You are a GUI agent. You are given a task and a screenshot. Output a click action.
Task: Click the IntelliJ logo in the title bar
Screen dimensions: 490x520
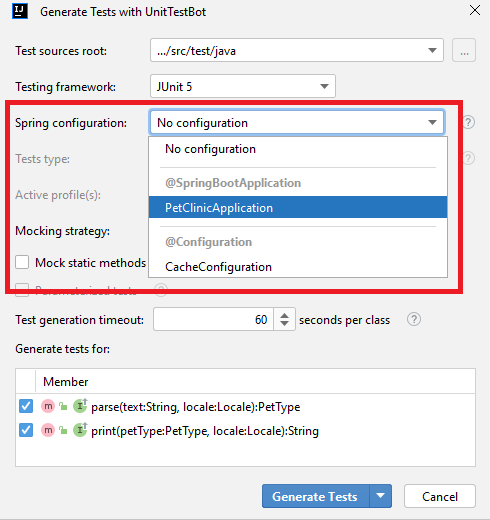click(20, 11)
